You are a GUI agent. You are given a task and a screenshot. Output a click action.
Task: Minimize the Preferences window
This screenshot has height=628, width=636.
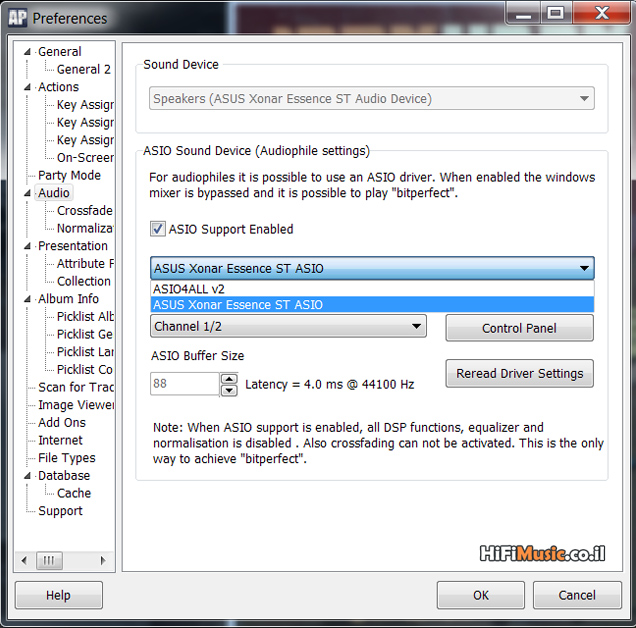[x=523, y=13]
